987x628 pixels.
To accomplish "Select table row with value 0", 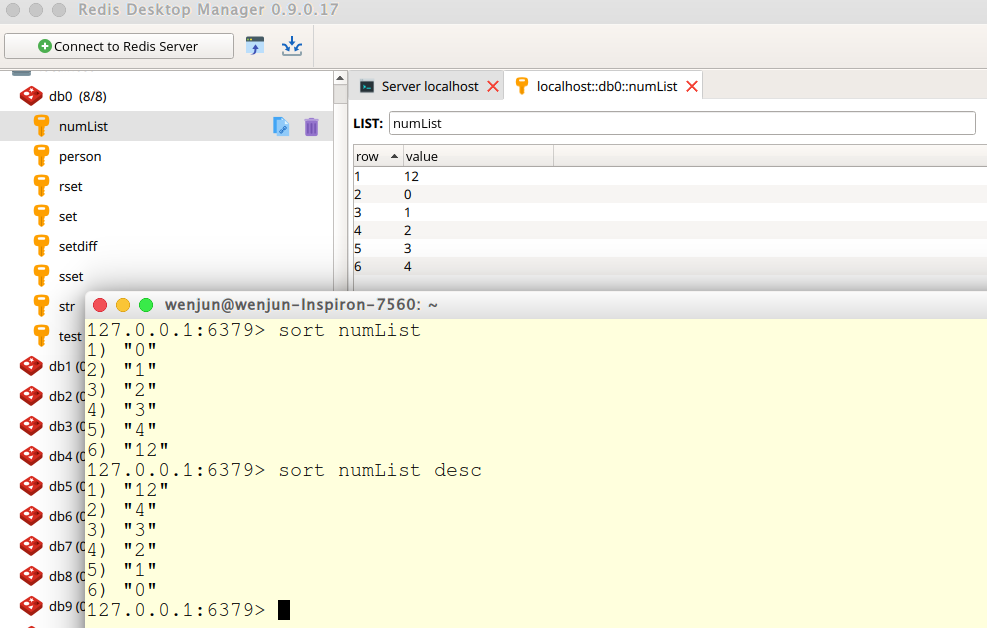I will [x=670, y=194].
